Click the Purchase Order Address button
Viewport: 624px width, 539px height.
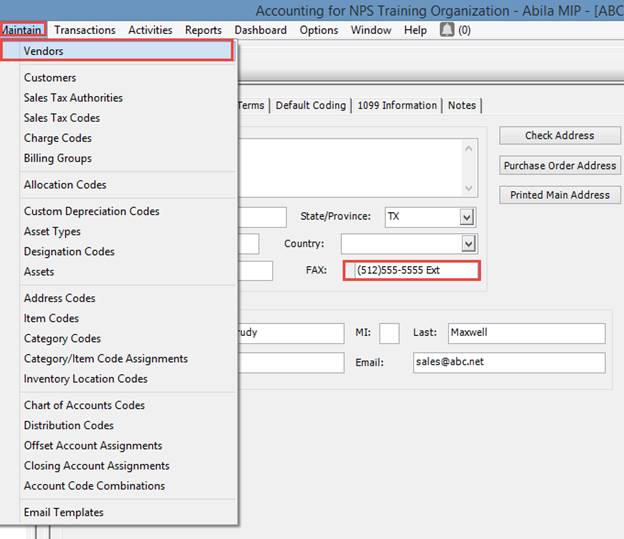coord(560,166)
